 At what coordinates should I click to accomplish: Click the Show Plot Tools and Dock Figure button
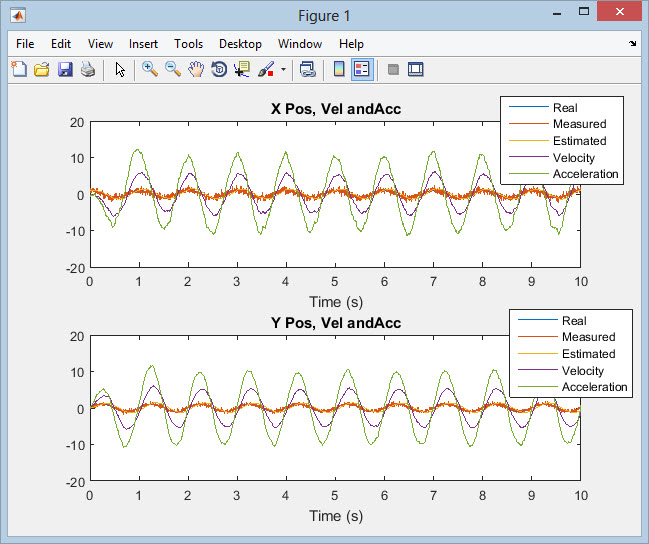pos(416,69)
